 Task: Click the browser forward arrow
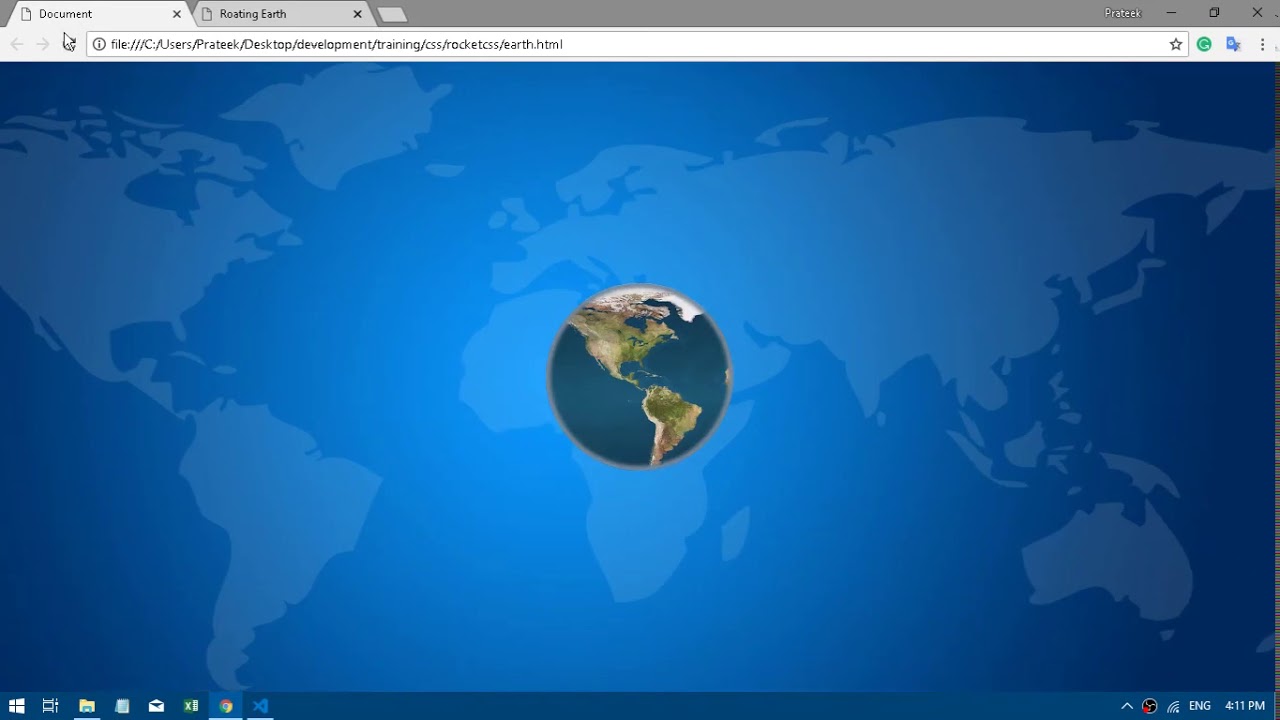click(x=42, y=44)
